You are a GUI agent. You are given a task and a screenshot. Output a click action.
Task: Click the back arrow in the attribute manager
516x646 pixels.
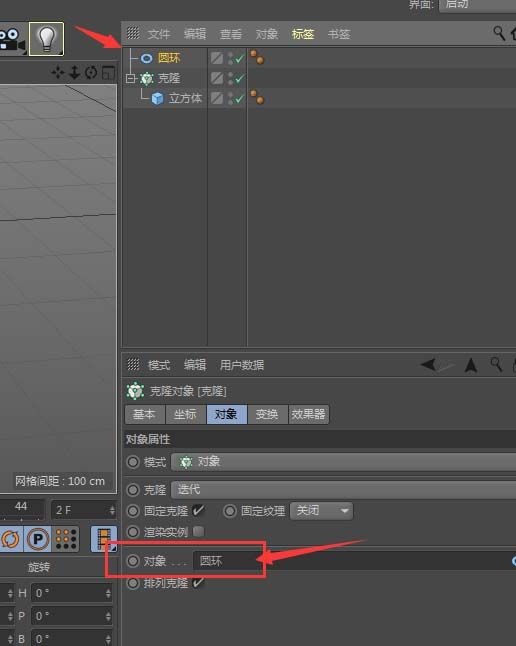point(429,365)
